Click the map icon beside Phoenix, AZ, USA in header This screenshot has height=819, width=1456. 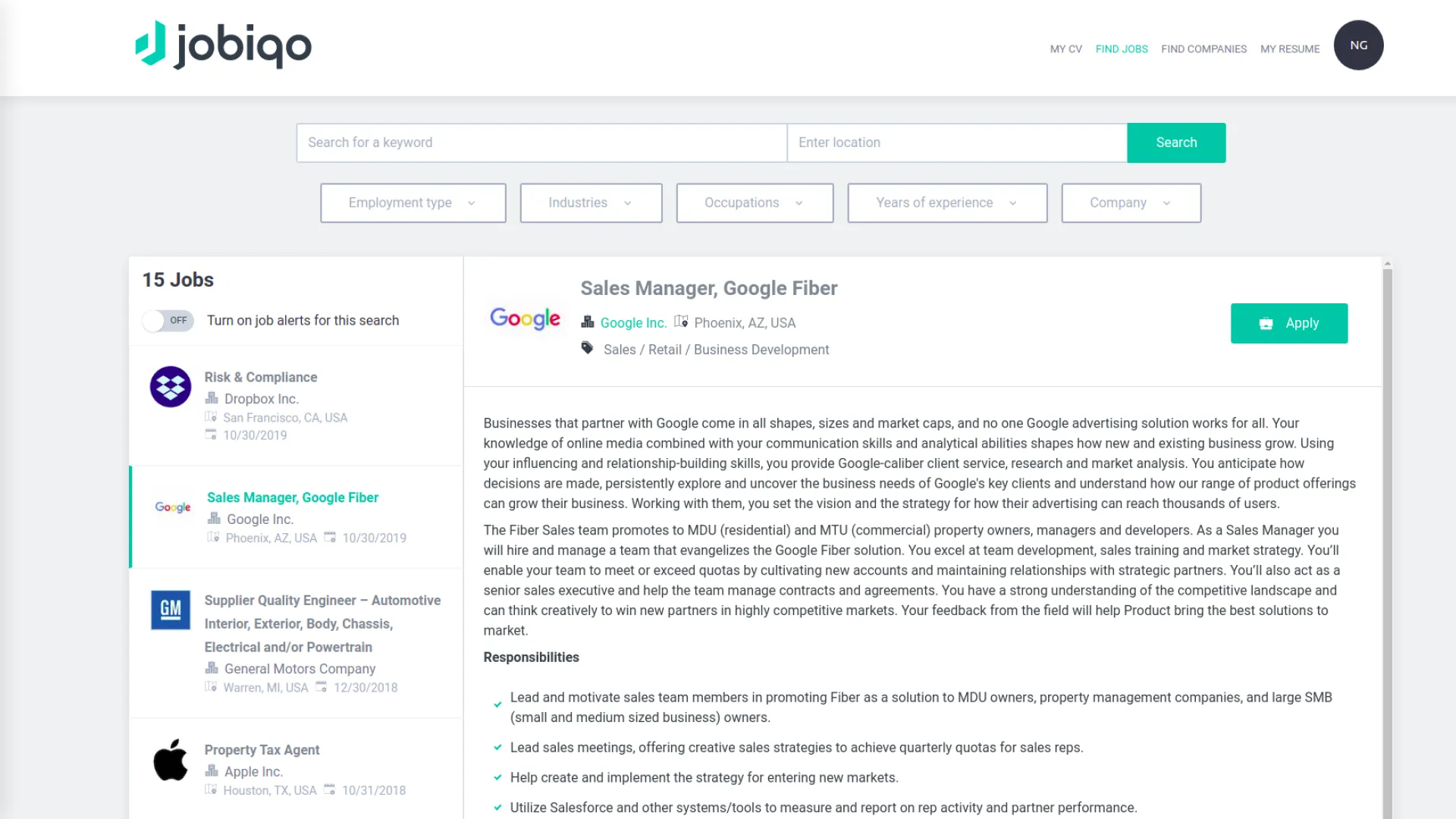pyautogui.click(x=681, y=322)
